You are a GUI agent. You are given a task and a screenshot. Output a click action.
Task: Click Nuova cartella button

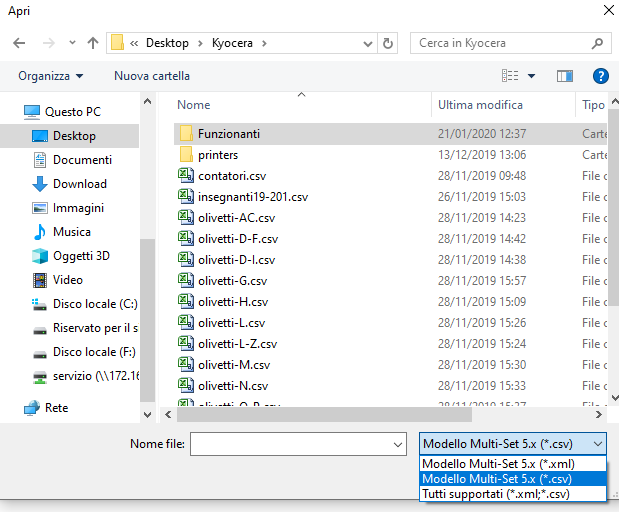coord(152,76)
